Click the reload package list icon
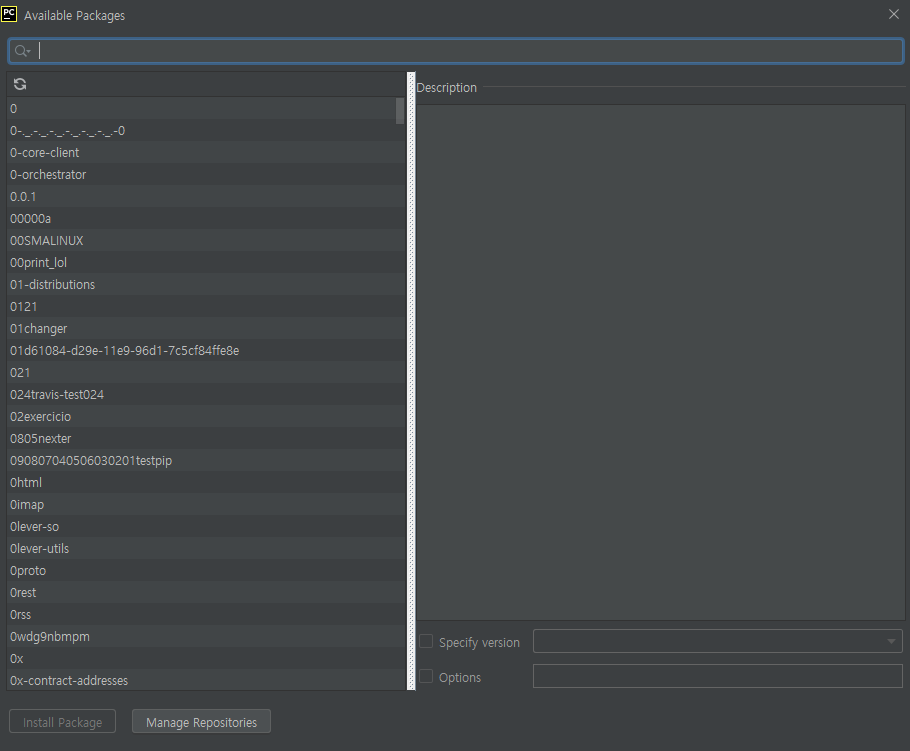910x751 pixels. pyautogui.click(x=20, y=84)
